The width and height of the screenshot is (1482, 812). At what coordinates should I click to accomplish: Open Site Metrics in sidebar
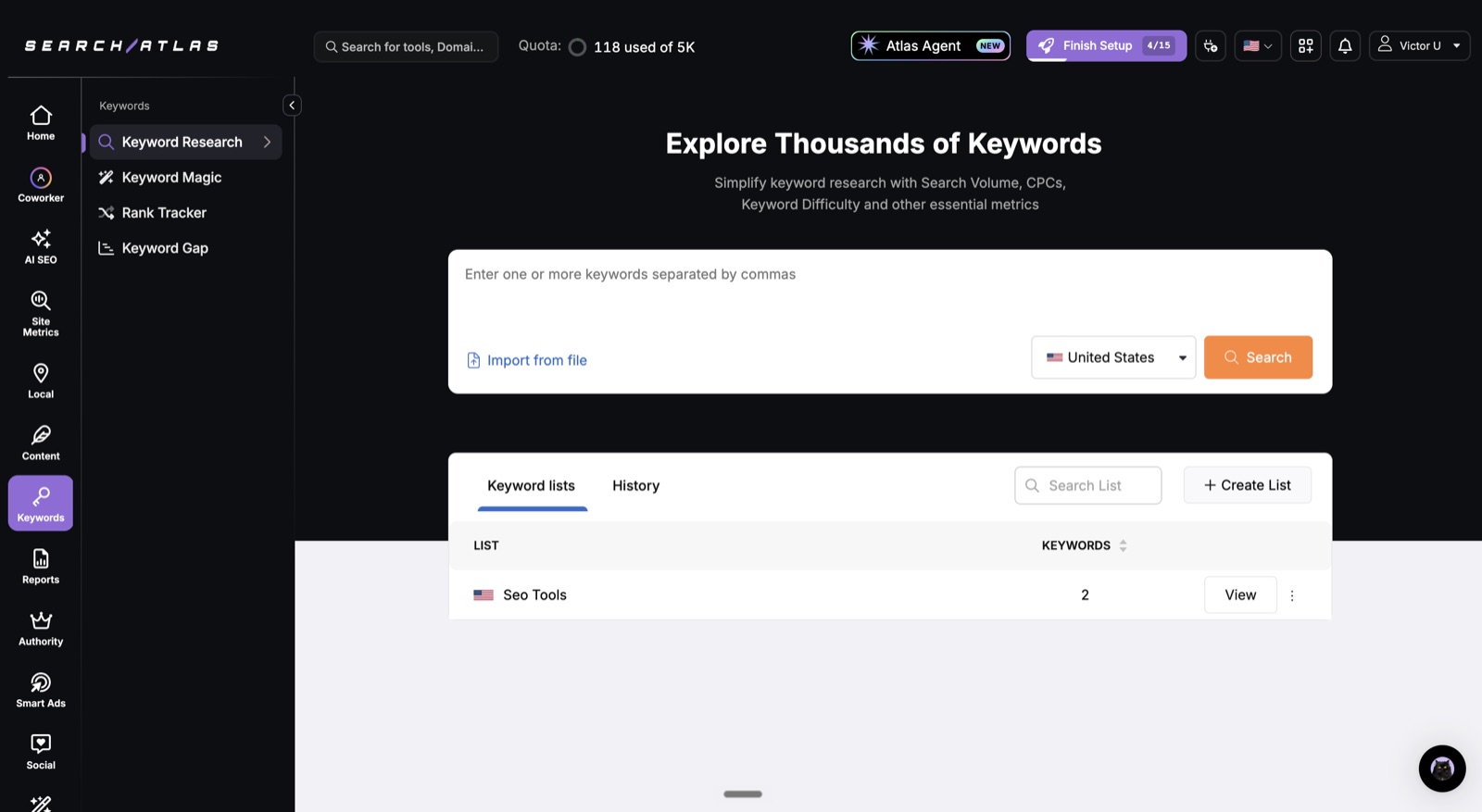click(41, 314)
